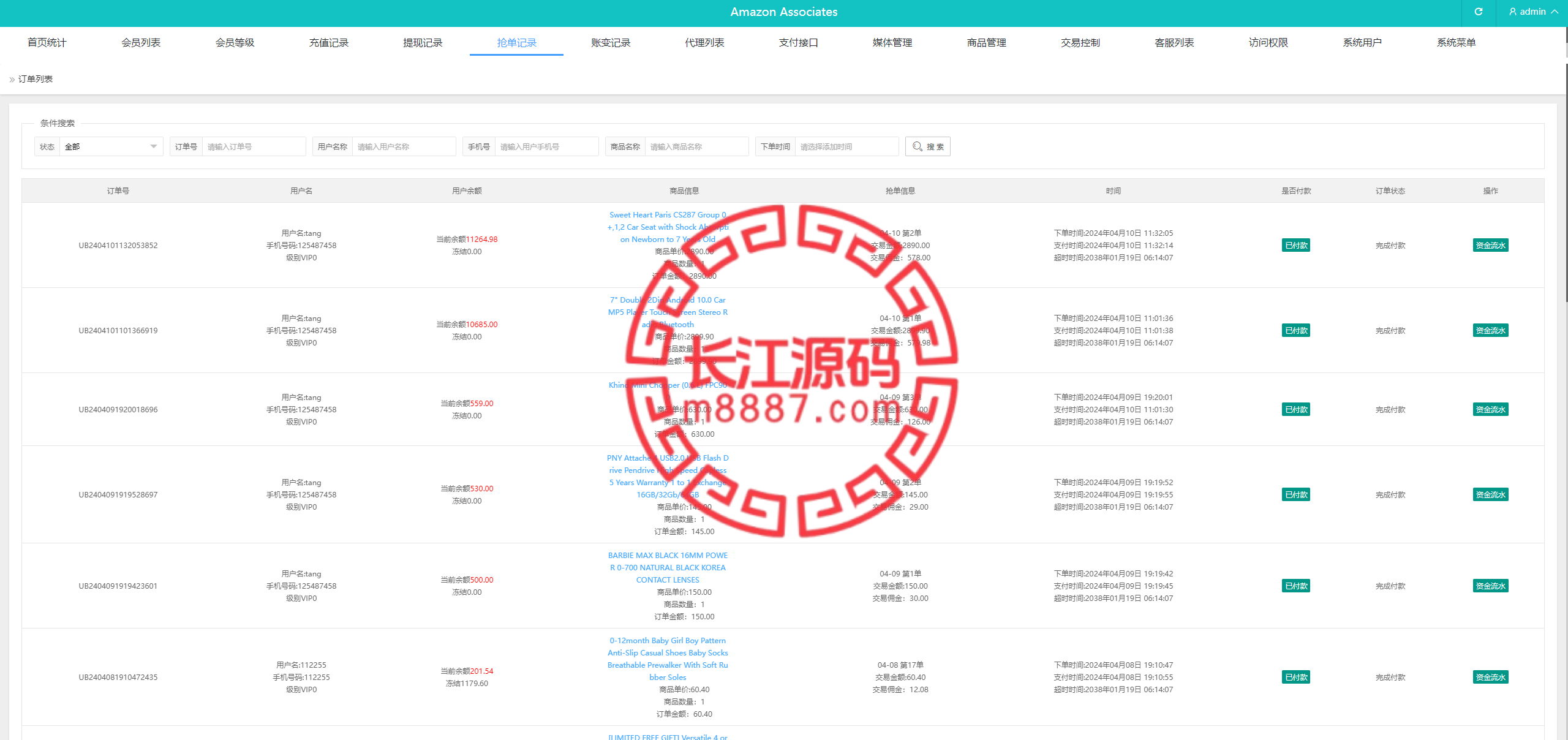Viewport: 1568px width, 740px height.
Task: Open 代理列表 tab
Action: tap(704, 42)
